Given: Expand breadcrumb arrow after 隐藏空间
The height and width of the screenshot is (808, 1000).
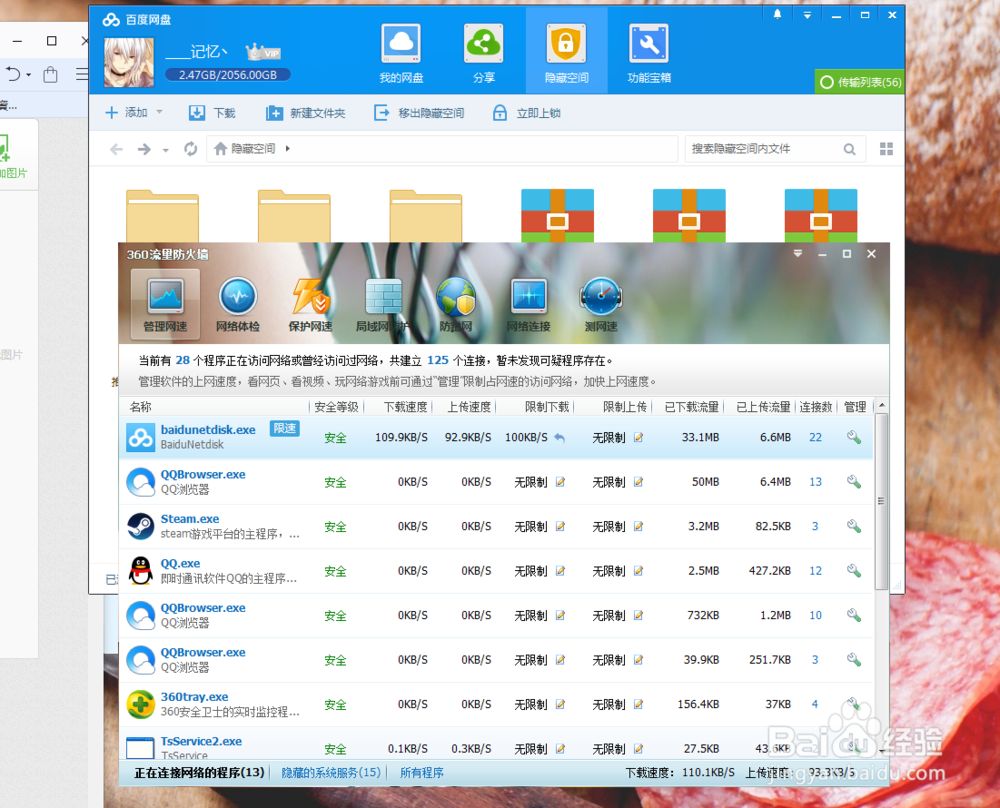Looking at the screenshot, I should (288, 149).
